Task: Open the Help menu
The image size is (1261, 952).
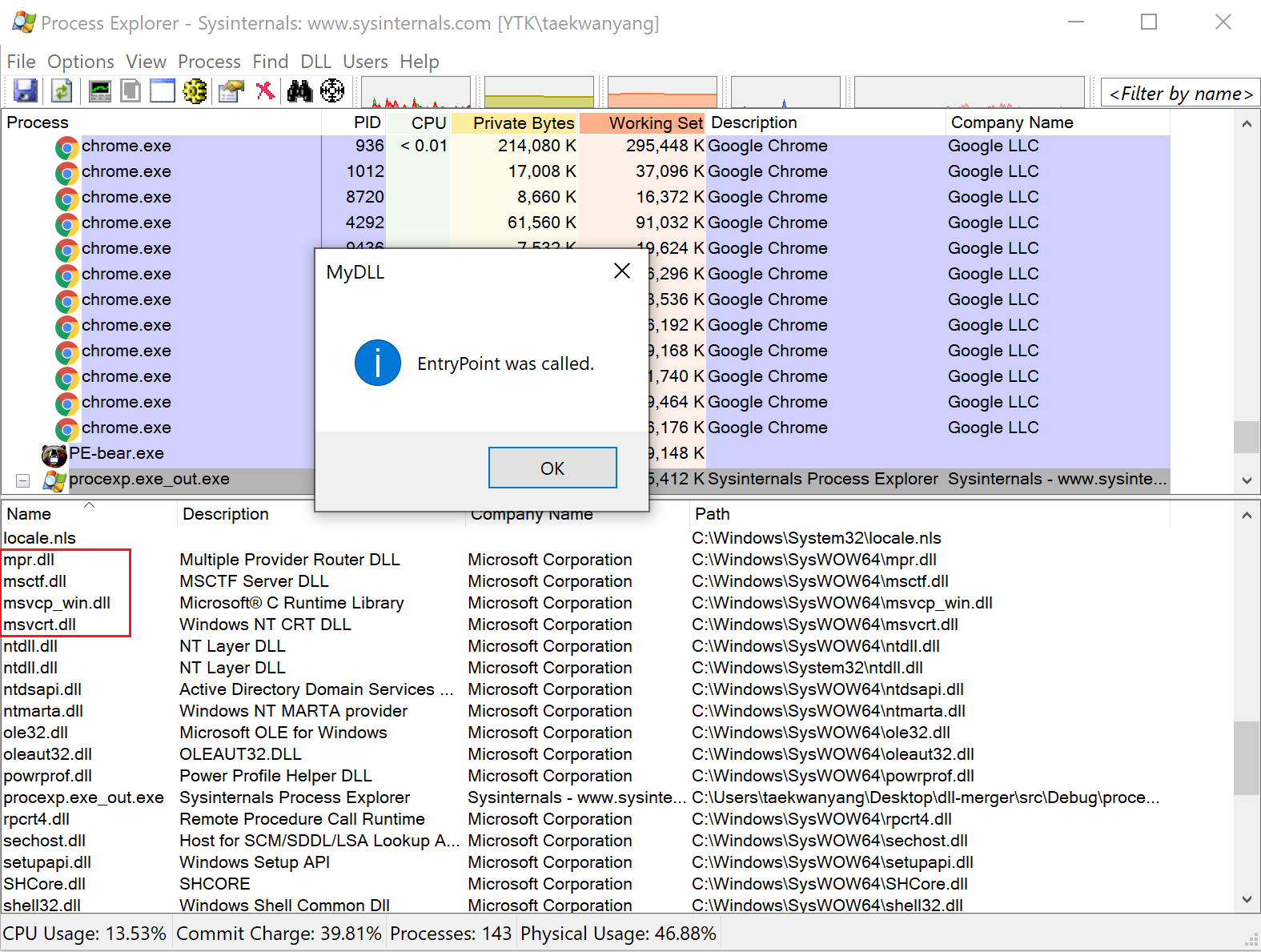Action: pos(420,62)
